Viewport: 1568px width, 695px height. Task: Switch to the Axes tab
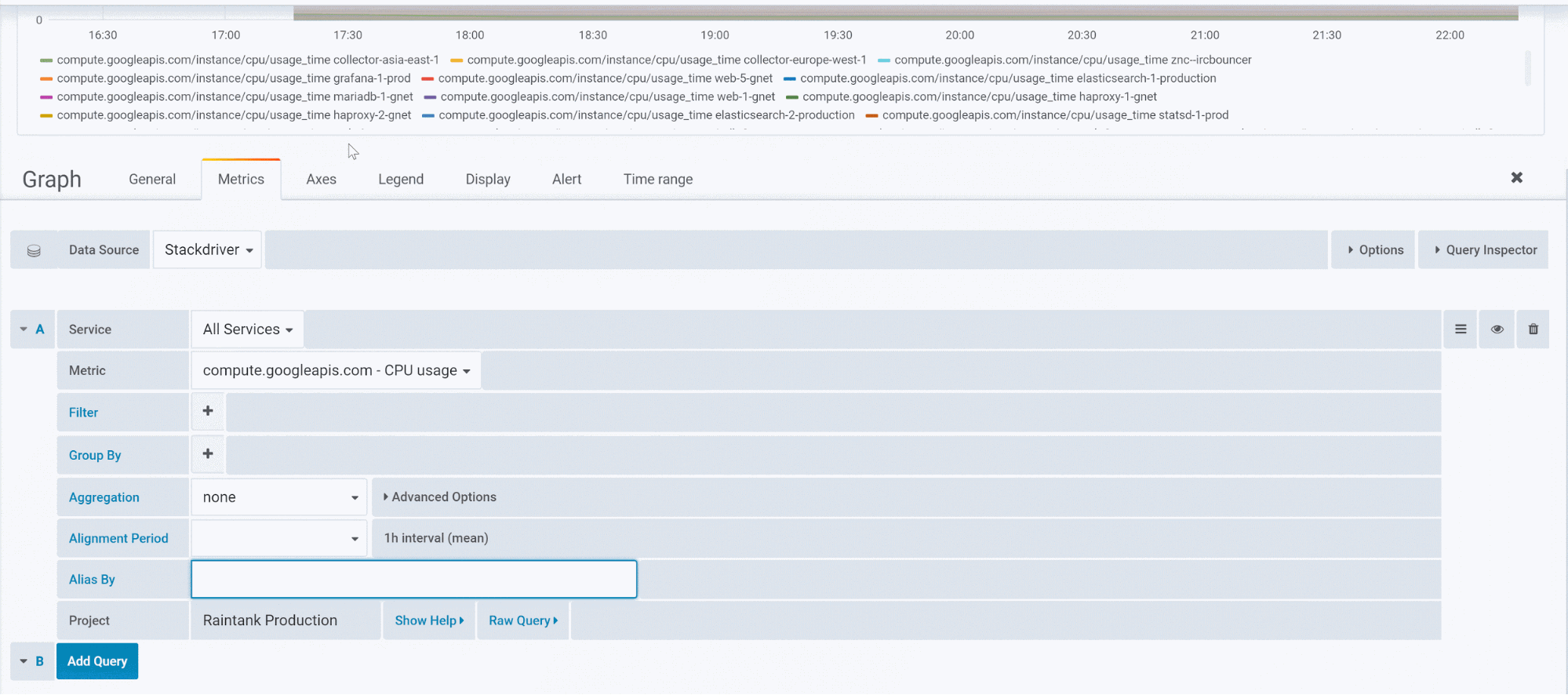click(x=321, y=179)
